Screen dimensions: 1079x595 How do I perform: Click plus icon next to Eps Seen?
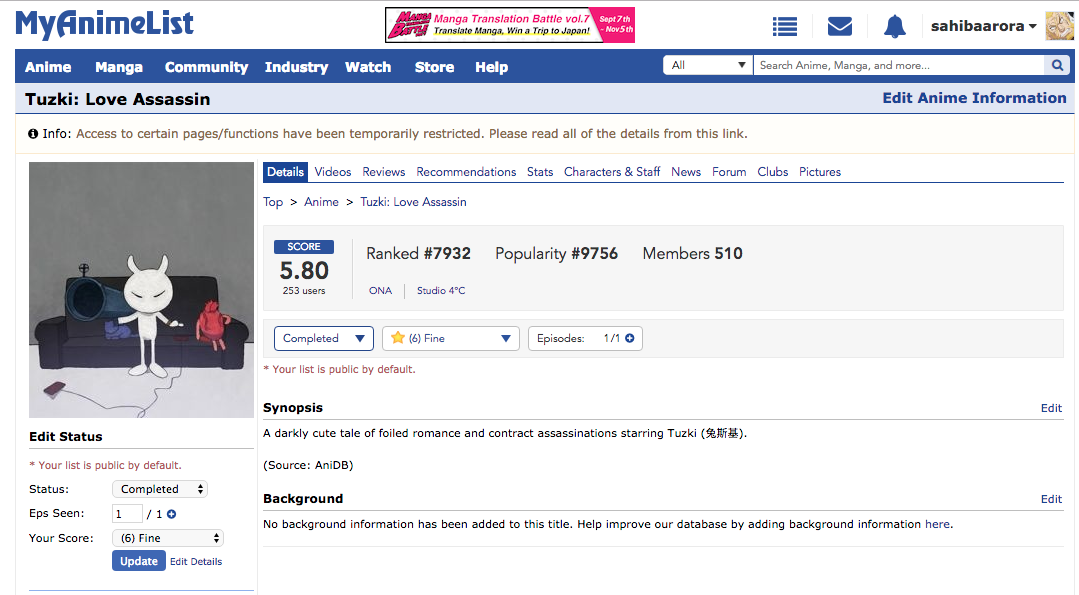(x=171, y=514)
